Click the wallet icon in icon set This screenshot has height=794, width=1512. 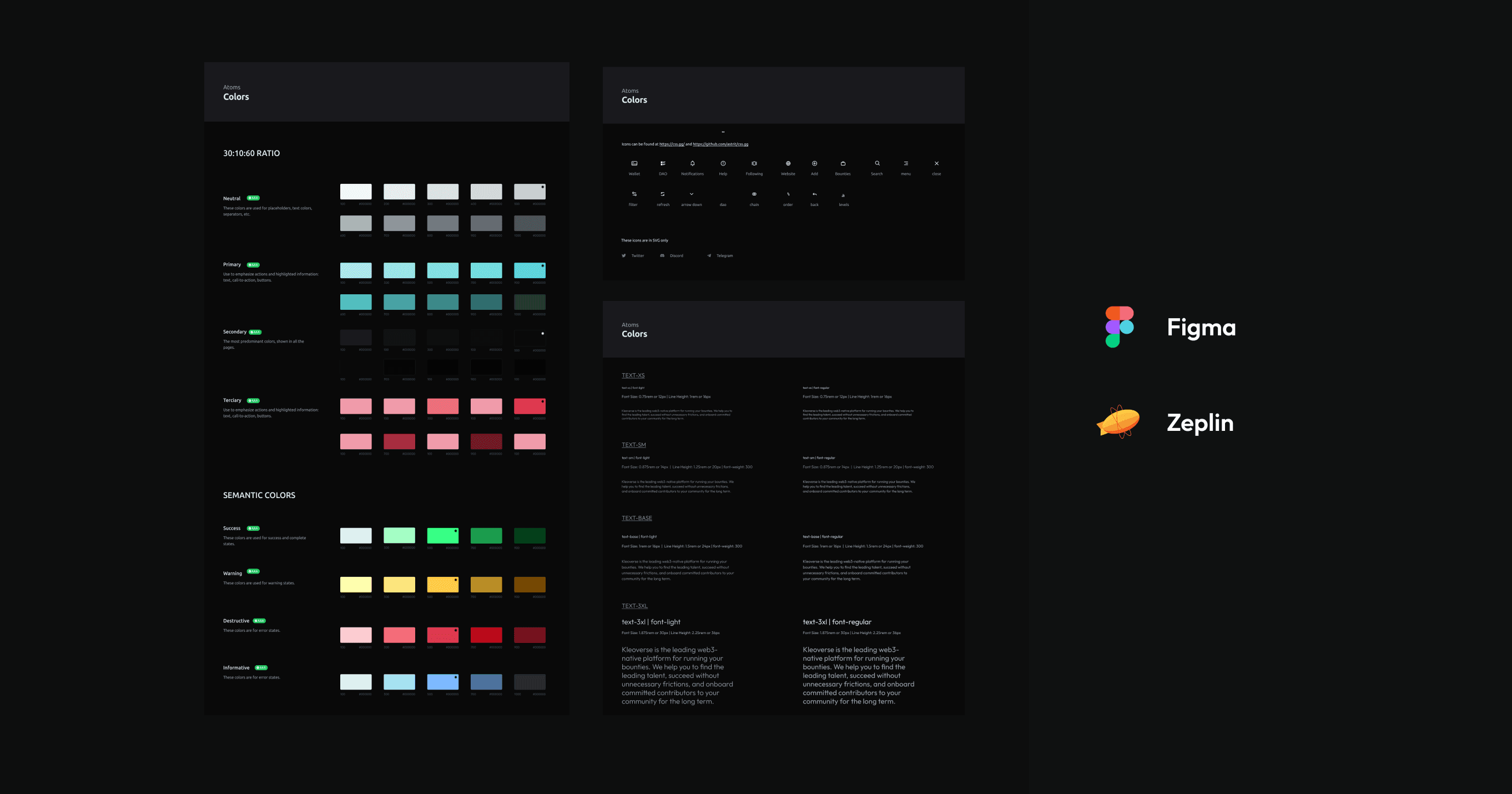pyautogui.click(x=634, y=162)
